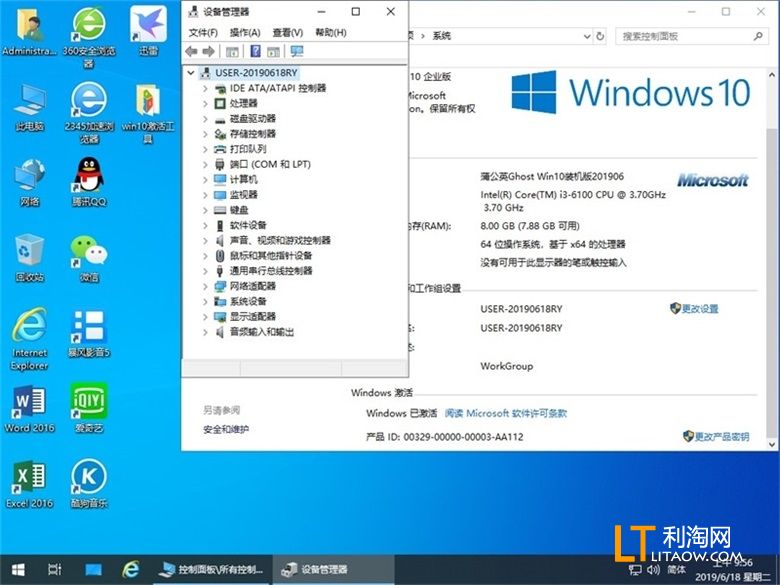Viewport: 780px width, 585px height.
Task: Click scroll-down arrow of System window scrollbar
Action: pos(772,444)
